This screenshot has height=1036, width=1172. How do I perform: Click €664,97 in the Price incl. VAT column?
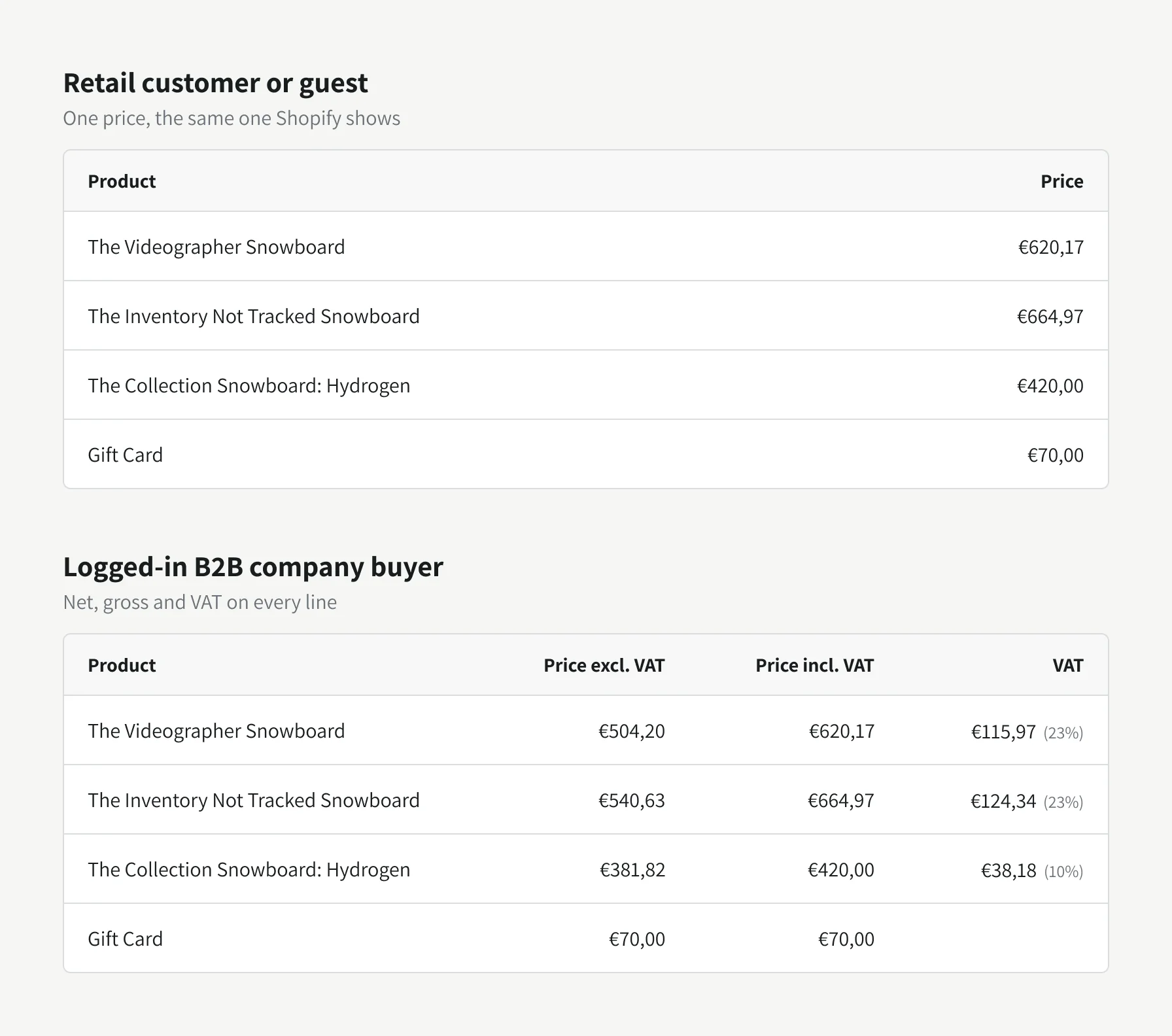[840, 801]
